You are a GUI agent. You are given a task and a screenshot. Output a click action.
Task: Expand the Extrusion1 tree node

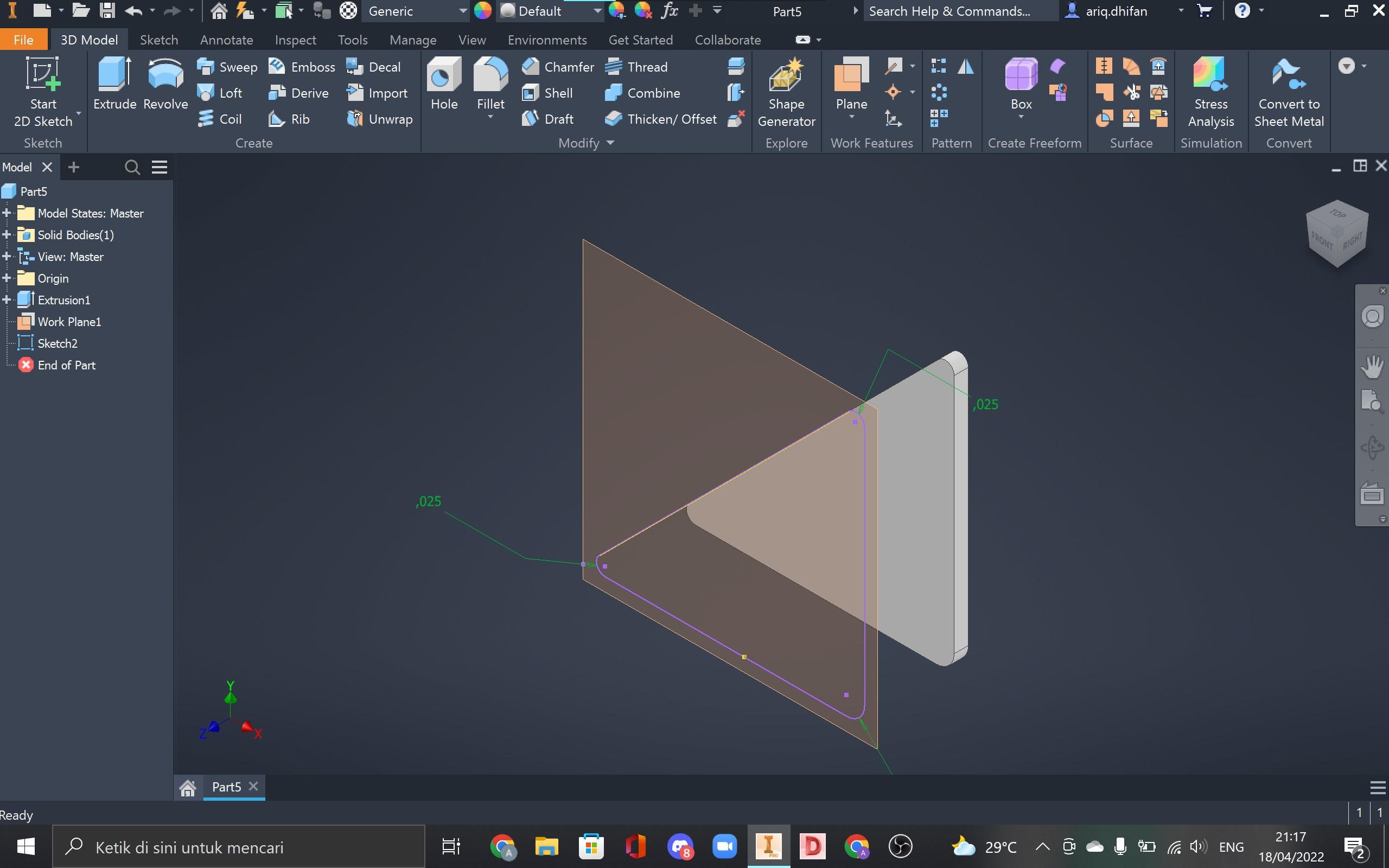click(x=7, y=299)
